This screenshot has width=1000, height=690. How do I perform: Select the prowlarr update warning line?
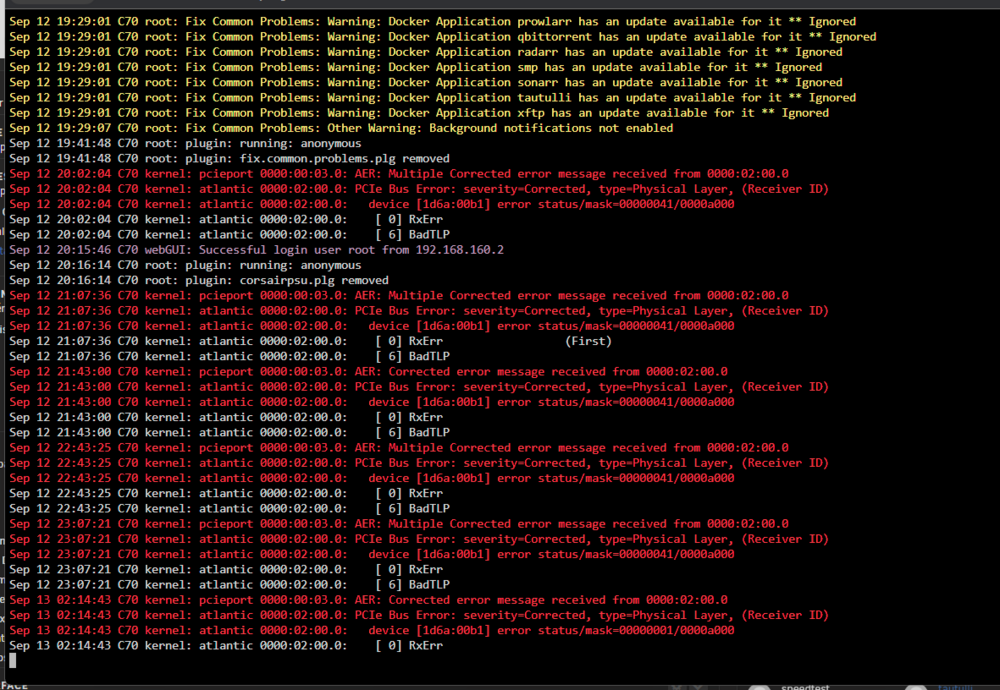[x=432, y=22]
